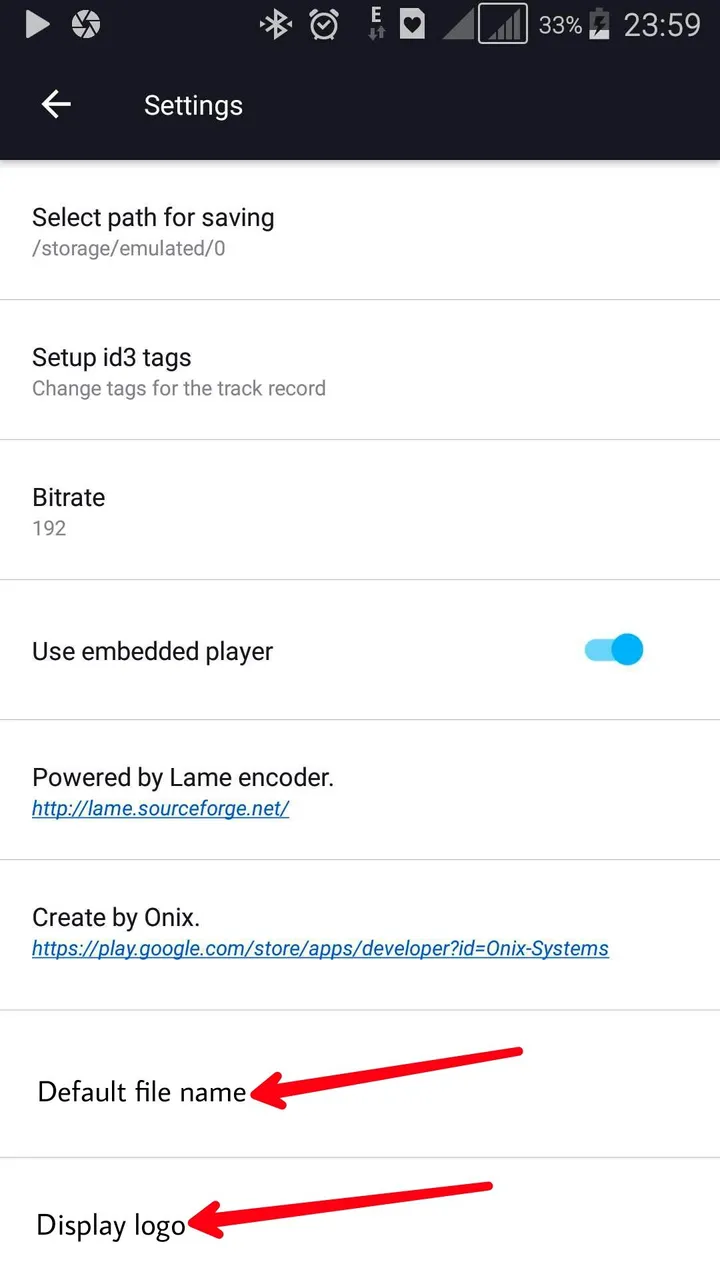Image resolution: width=720 pixels, height=1280 pixels.
Task: Toggle the Use embedded player switch
Action: coord(614,650)
